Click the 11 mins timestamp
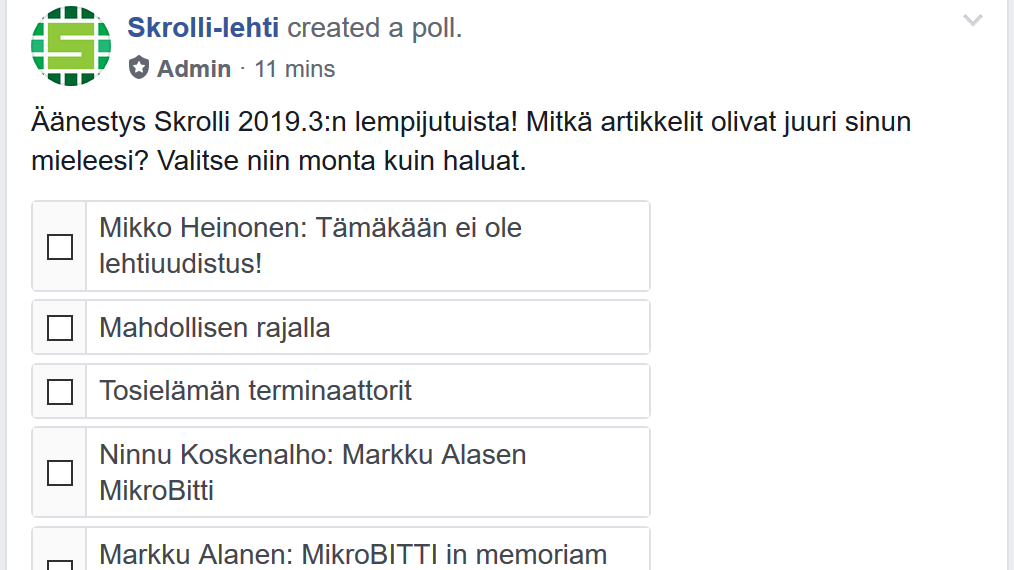1014x570 pixels. tap(295, 69)
